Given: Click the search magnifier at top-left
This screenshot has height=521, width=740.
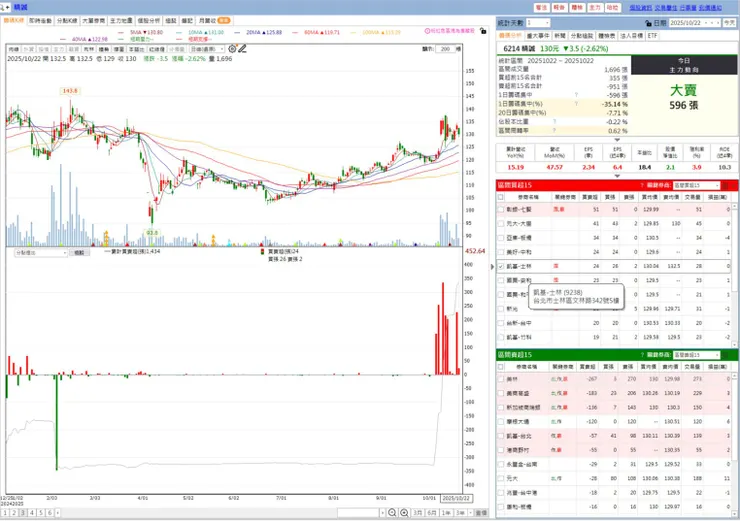Looking at the screenshot, I should [3, 7].
